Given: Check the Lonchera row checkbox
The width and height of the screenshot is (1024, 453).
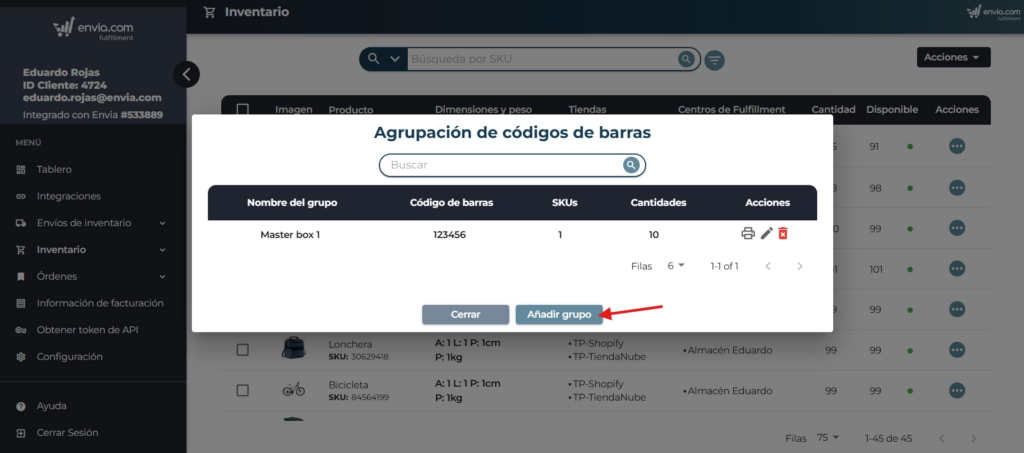Looking at the screenshot, I should click(242, 349).
